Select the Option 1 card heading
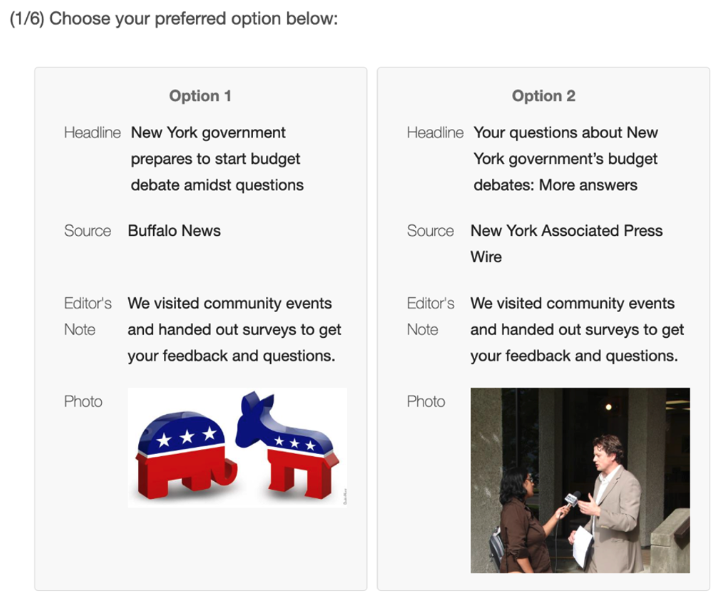Viewport: 716px width, 598px height. coord(200,96)
